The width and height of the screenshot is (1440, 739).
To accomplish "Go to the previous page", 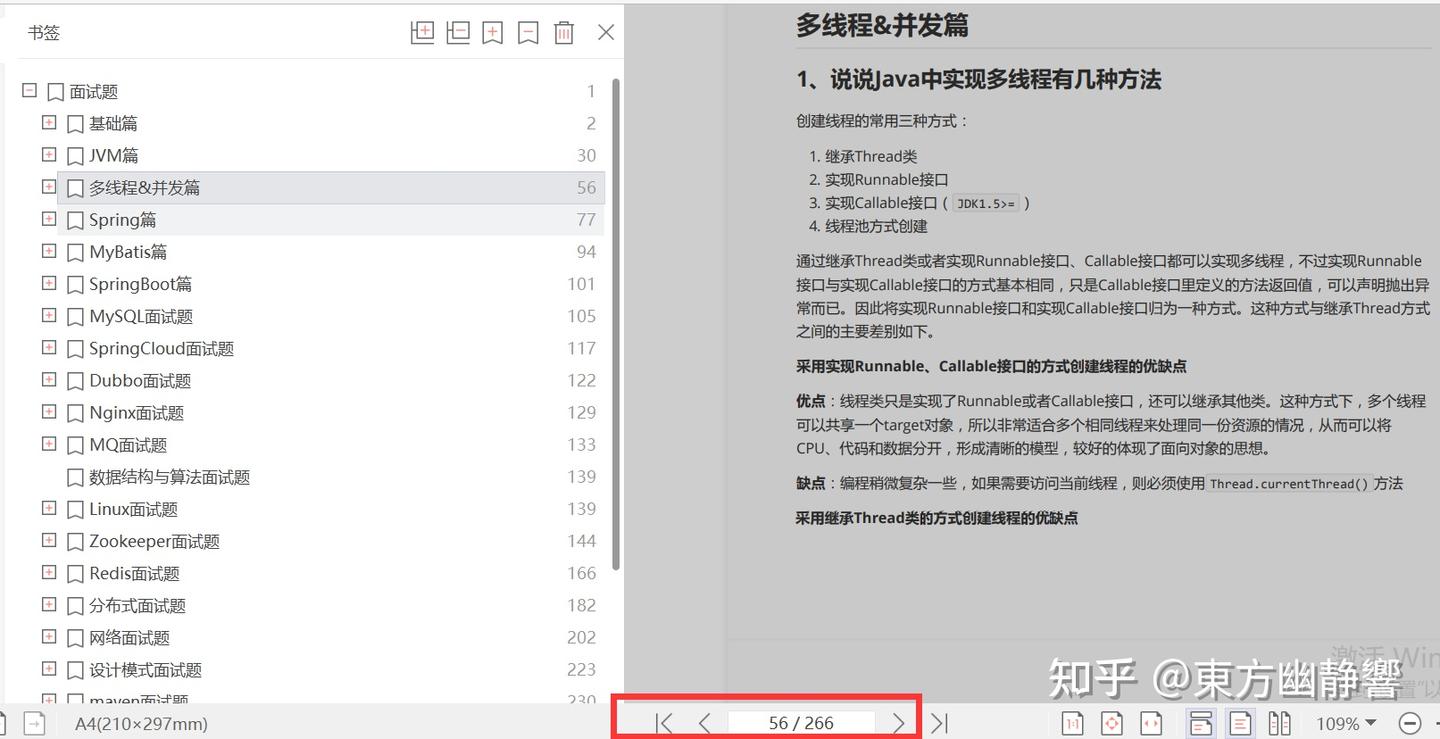I will tap(705, 723).
